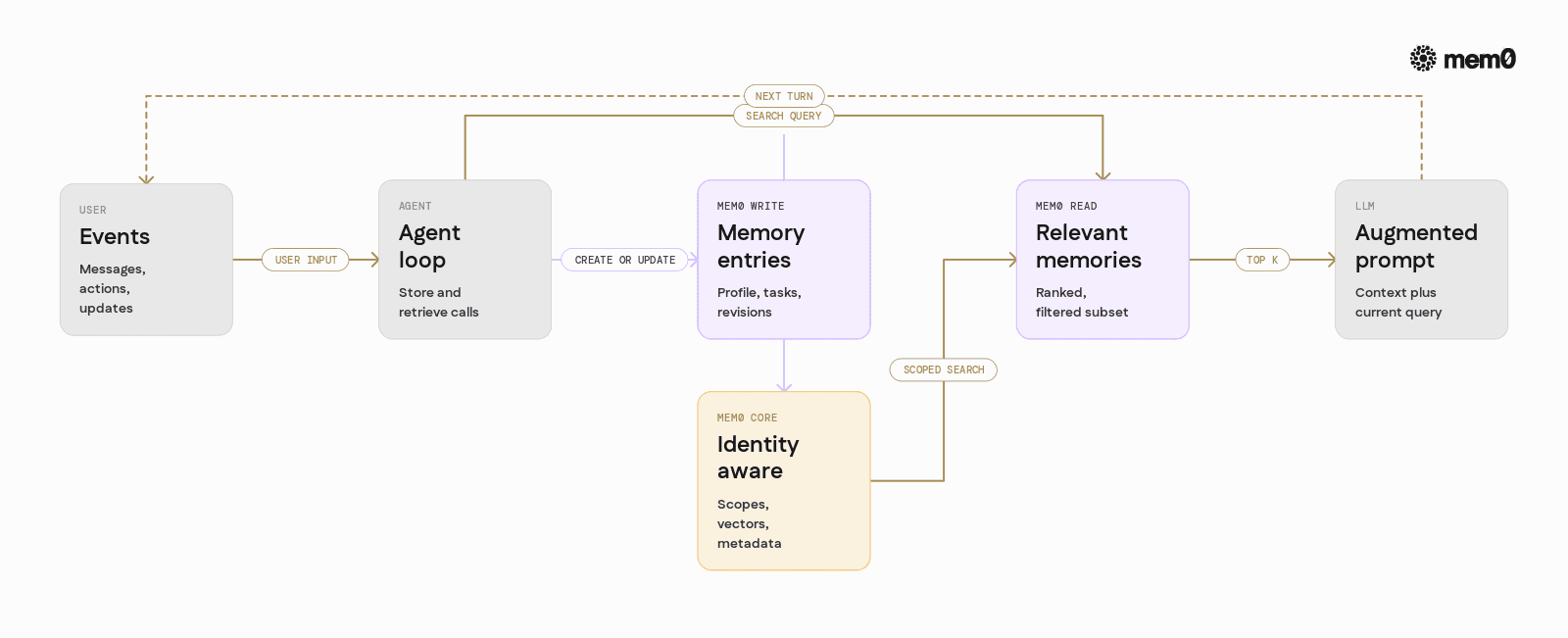Select the Relevant memories box
The image size is (1568, 638).
[1102, 260]
